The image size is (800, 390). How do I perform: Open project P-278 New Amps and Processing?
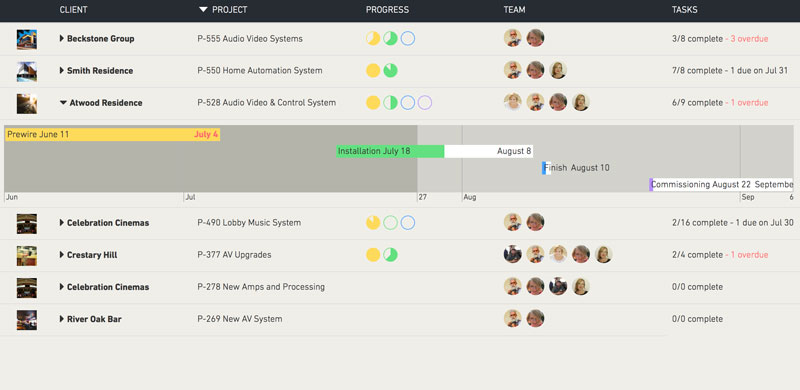coord(261,287)
